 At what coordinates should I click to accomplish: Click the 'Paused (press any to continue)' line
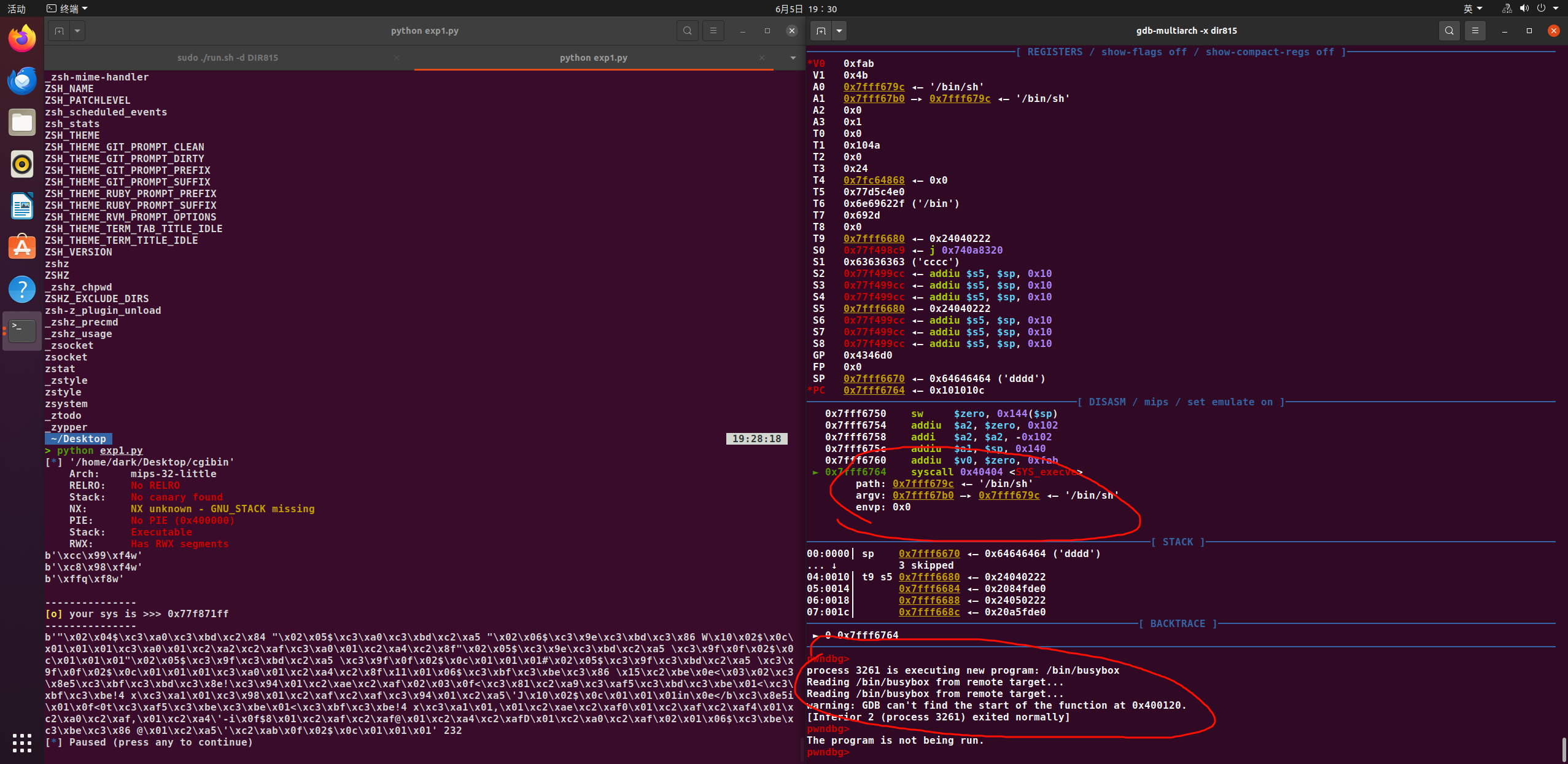(x=149, y=742)
